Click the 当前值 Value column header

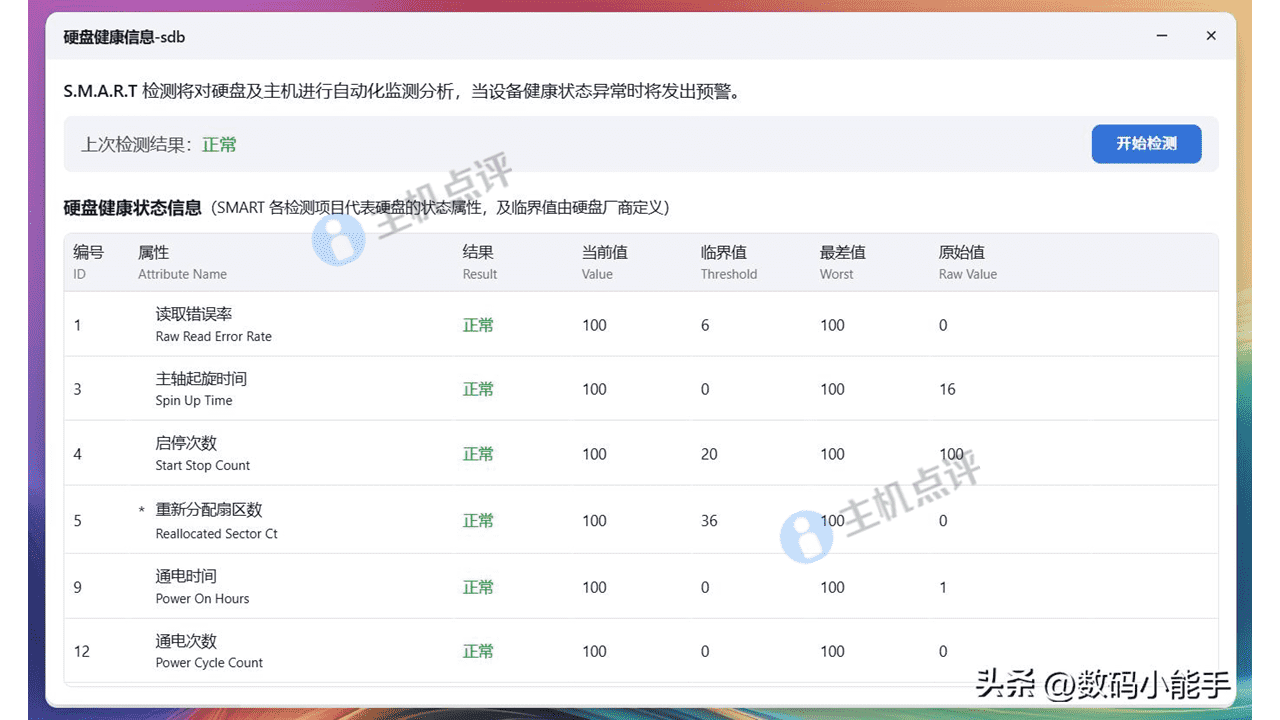point(604,262)
